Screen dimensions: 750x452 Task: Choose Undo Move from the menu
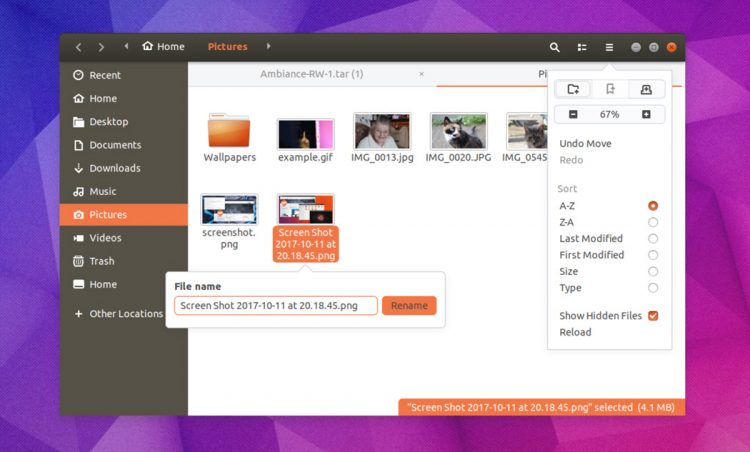[585, 144]
